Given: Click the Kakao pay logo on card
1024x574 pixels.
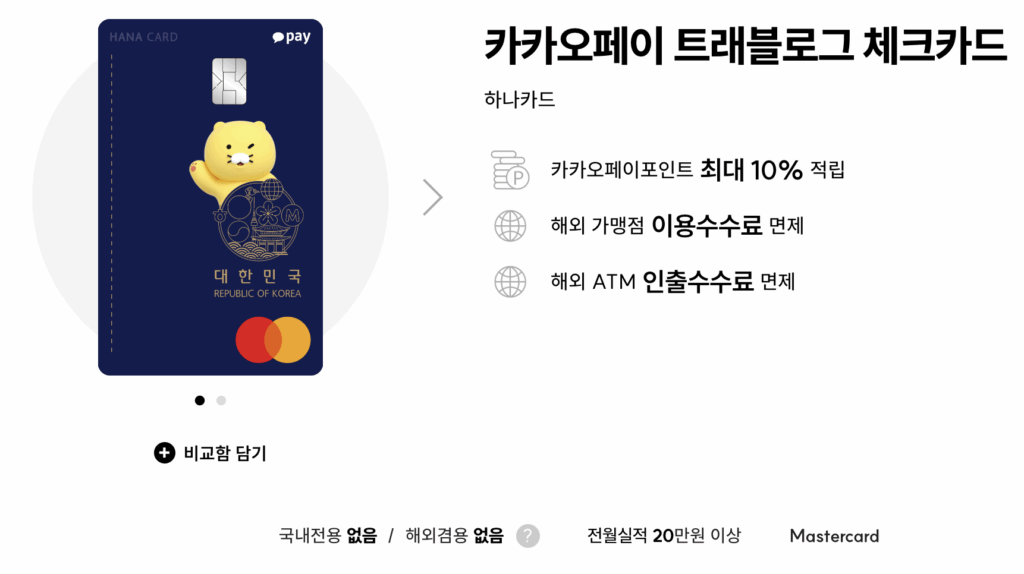Looking at the screenshot, I should pos(291,37).
